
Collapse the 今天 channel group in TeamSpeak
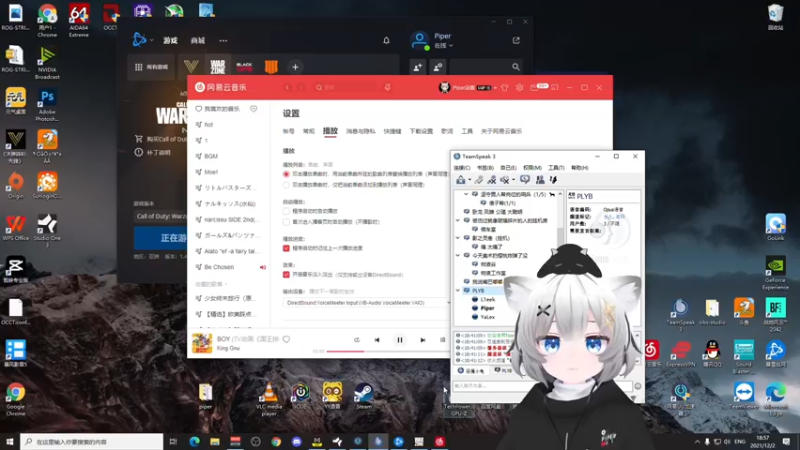458,255
